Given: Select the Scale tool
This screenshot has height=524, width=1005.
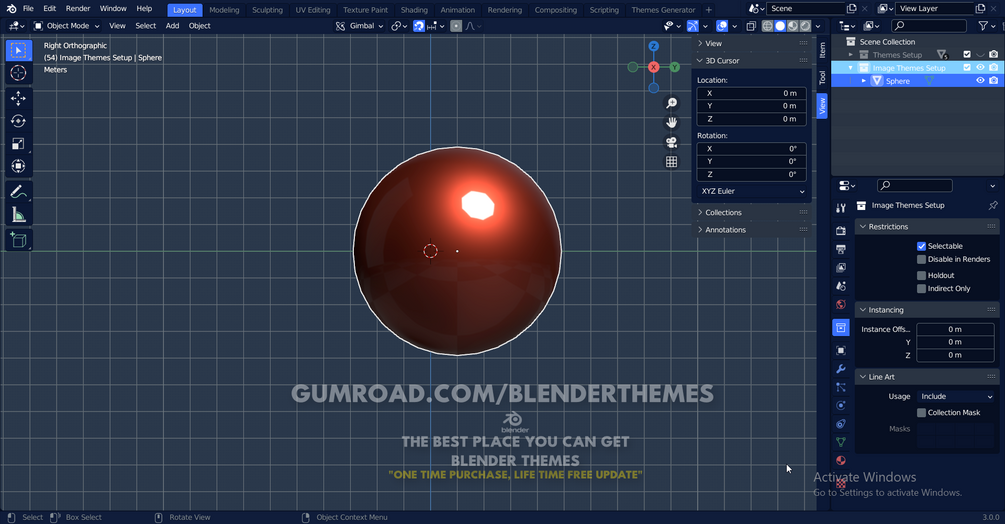Looking at the screenshot, I should tap(19, 143).
